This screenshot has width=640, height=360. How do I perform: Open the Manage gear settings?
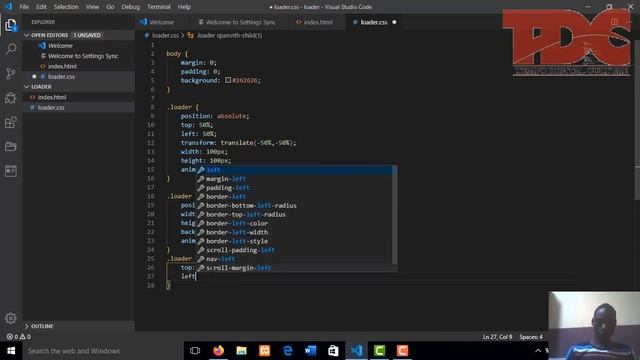coord(11,318)
